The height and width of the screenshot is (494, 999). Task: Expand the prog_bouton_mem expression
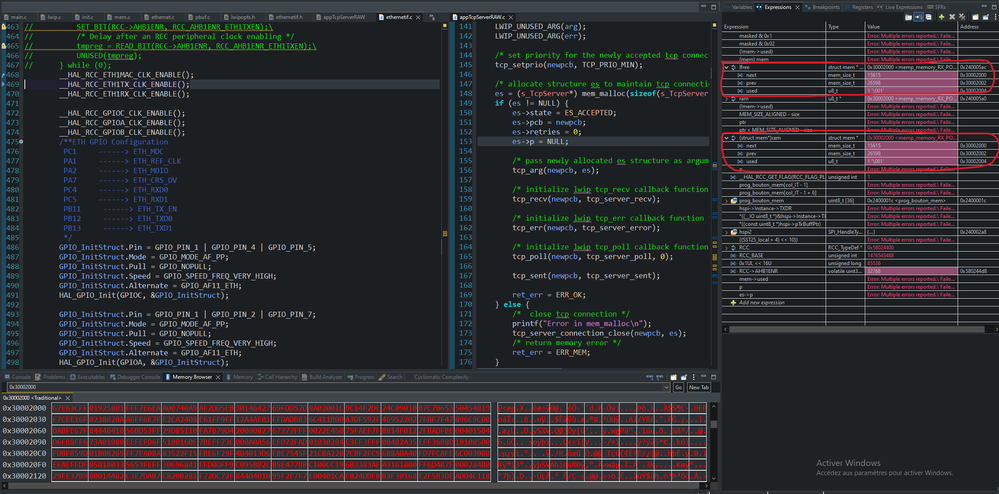click(x=726, y=201)
